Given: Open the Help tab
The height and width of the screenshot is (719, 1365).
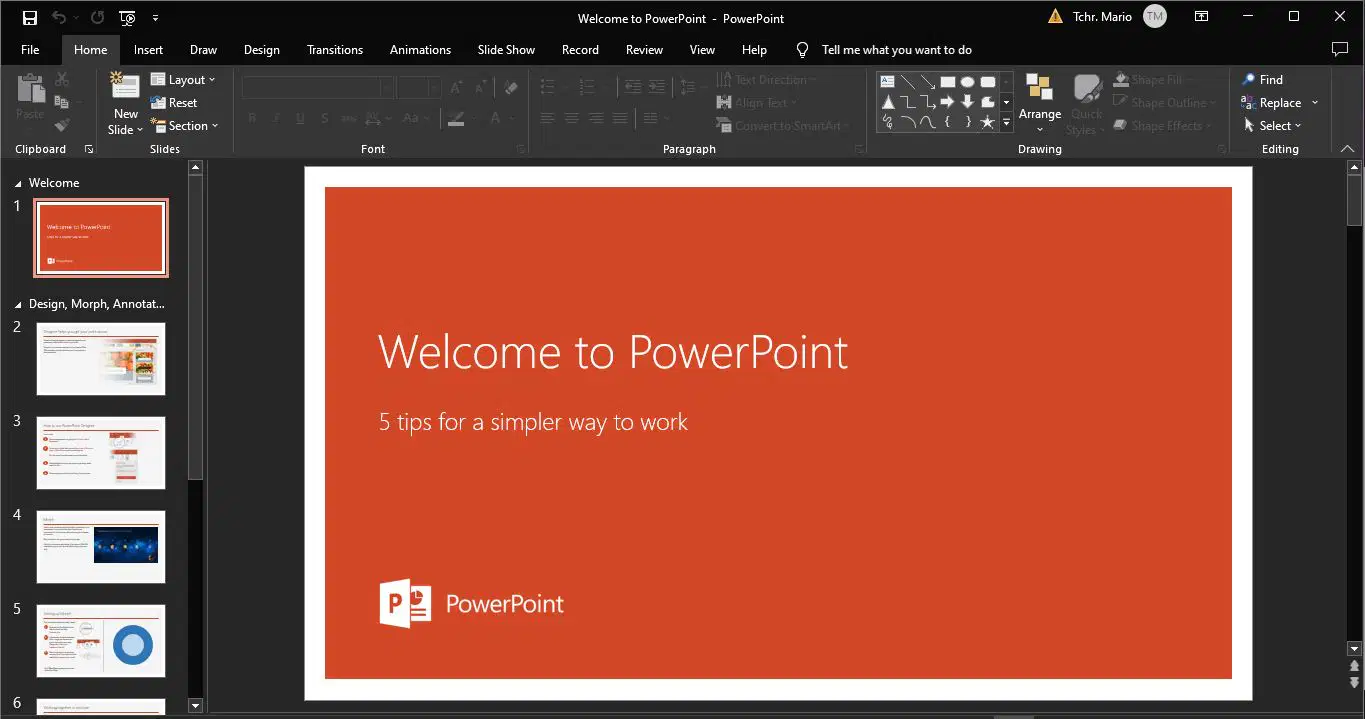Looking at the screenshot, I should pyautogui.click(x=754, y=49).
